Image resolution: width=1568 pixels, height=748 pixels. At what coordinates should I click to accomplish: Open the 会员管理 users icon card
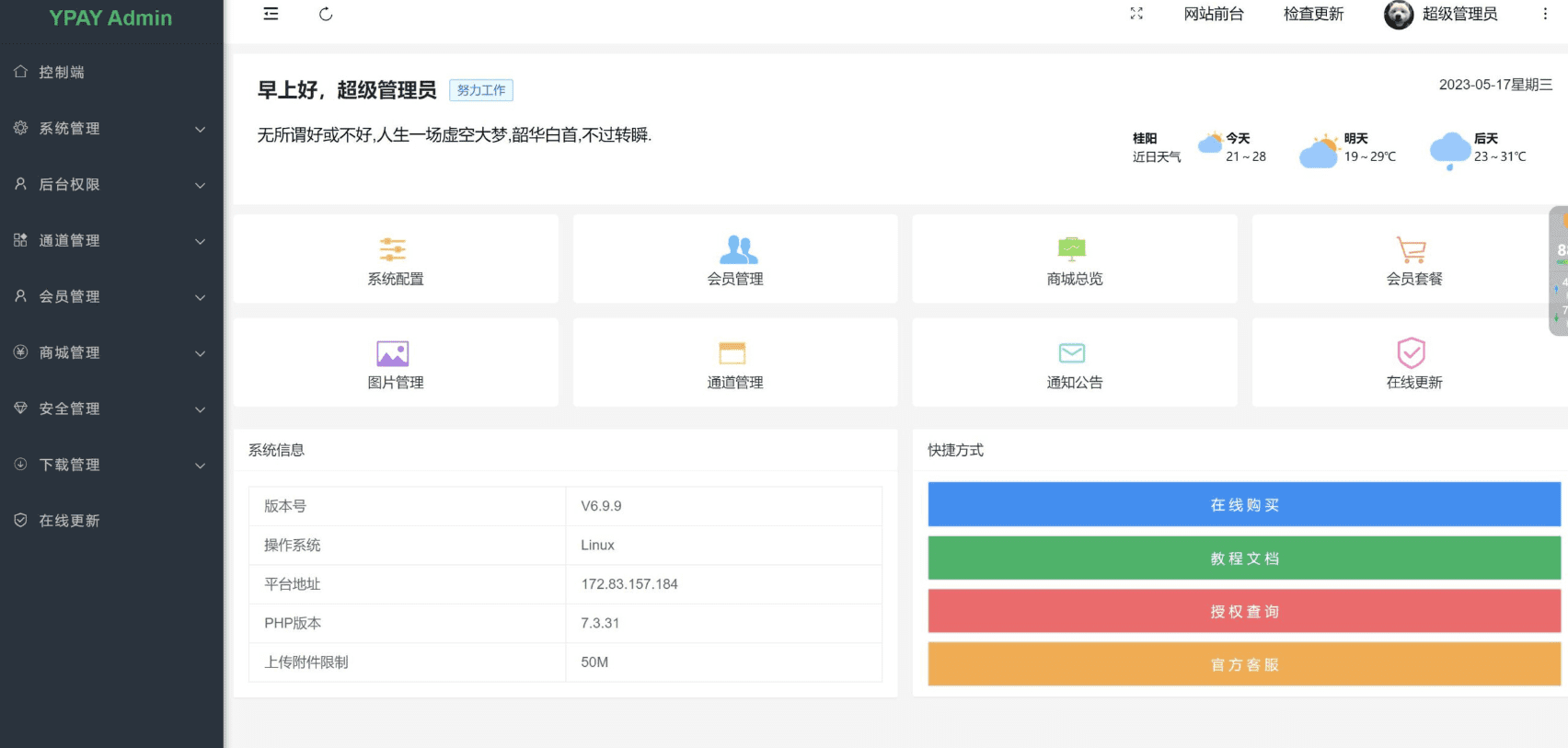[737, 249]
